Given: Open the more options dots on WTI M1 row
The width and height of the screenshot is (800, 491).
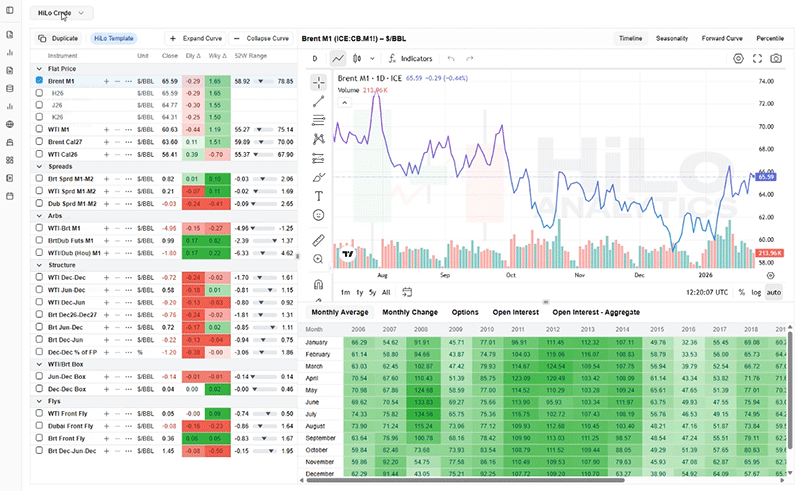Looking at the screenshot, I should pos(129,130).
